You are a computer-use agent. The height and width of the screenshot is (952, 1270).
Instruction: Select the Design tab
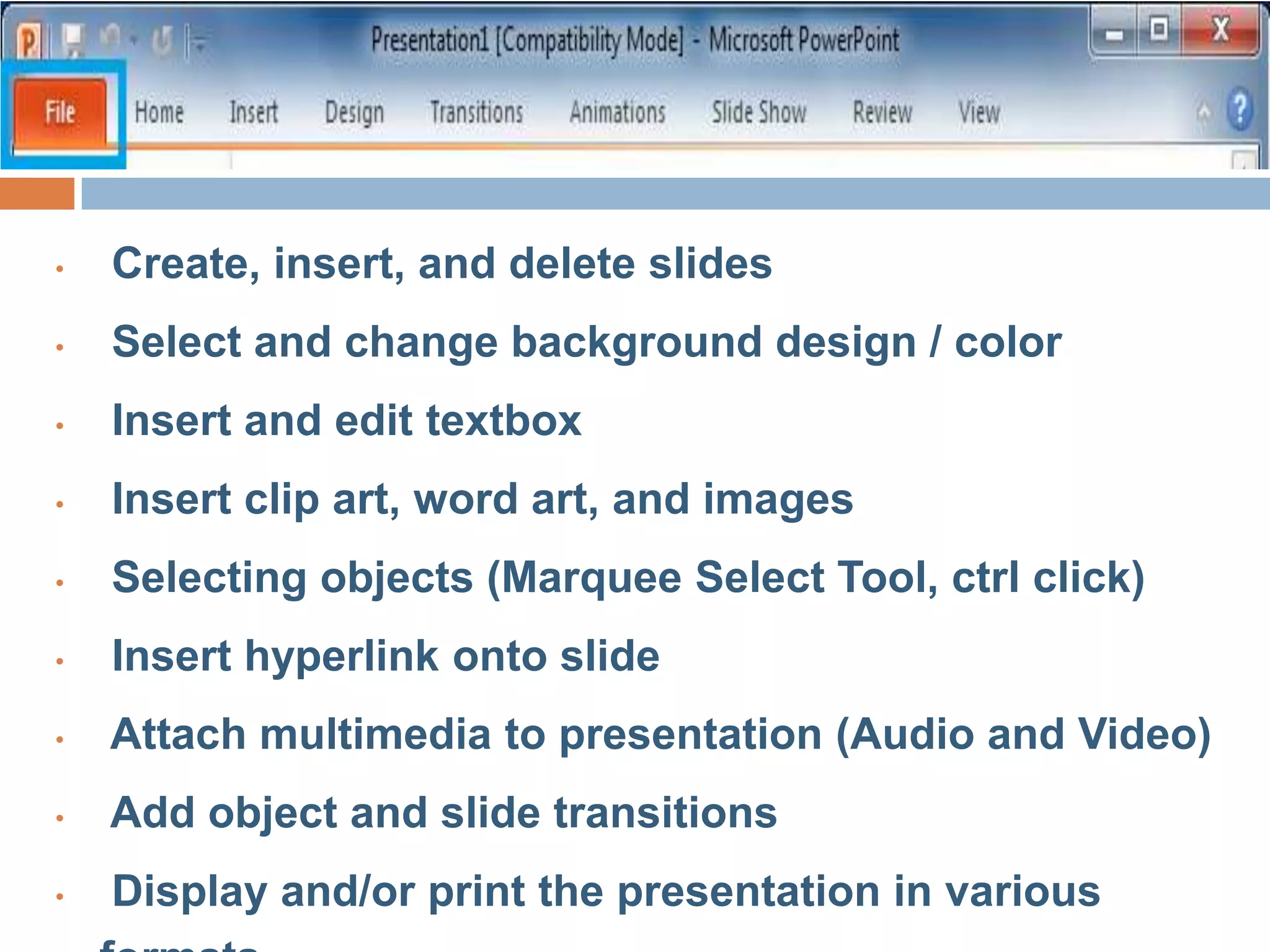pos(355,113)
